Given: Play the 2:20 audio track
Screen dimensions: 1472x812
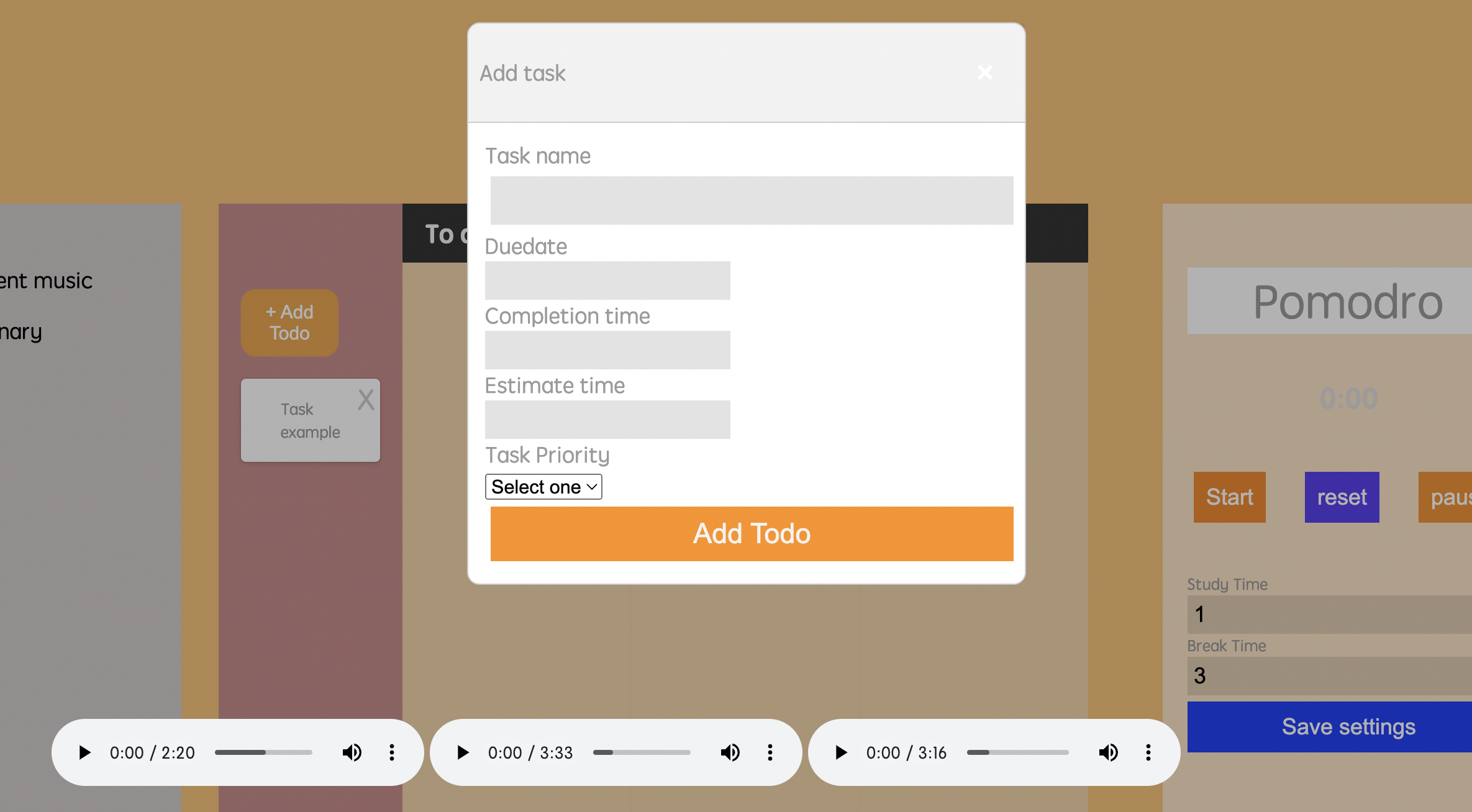Looking at the screenshot, I should coord(85,752).
